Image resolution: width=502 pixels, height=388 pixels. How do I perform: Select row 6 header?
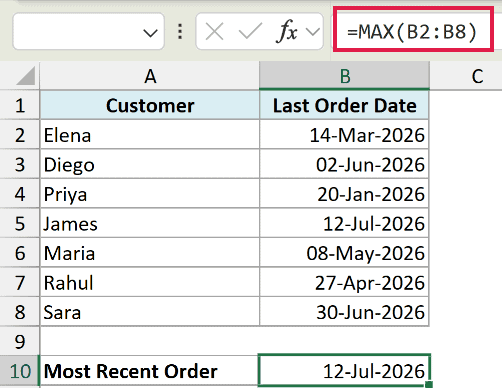(x=20, y=253)
